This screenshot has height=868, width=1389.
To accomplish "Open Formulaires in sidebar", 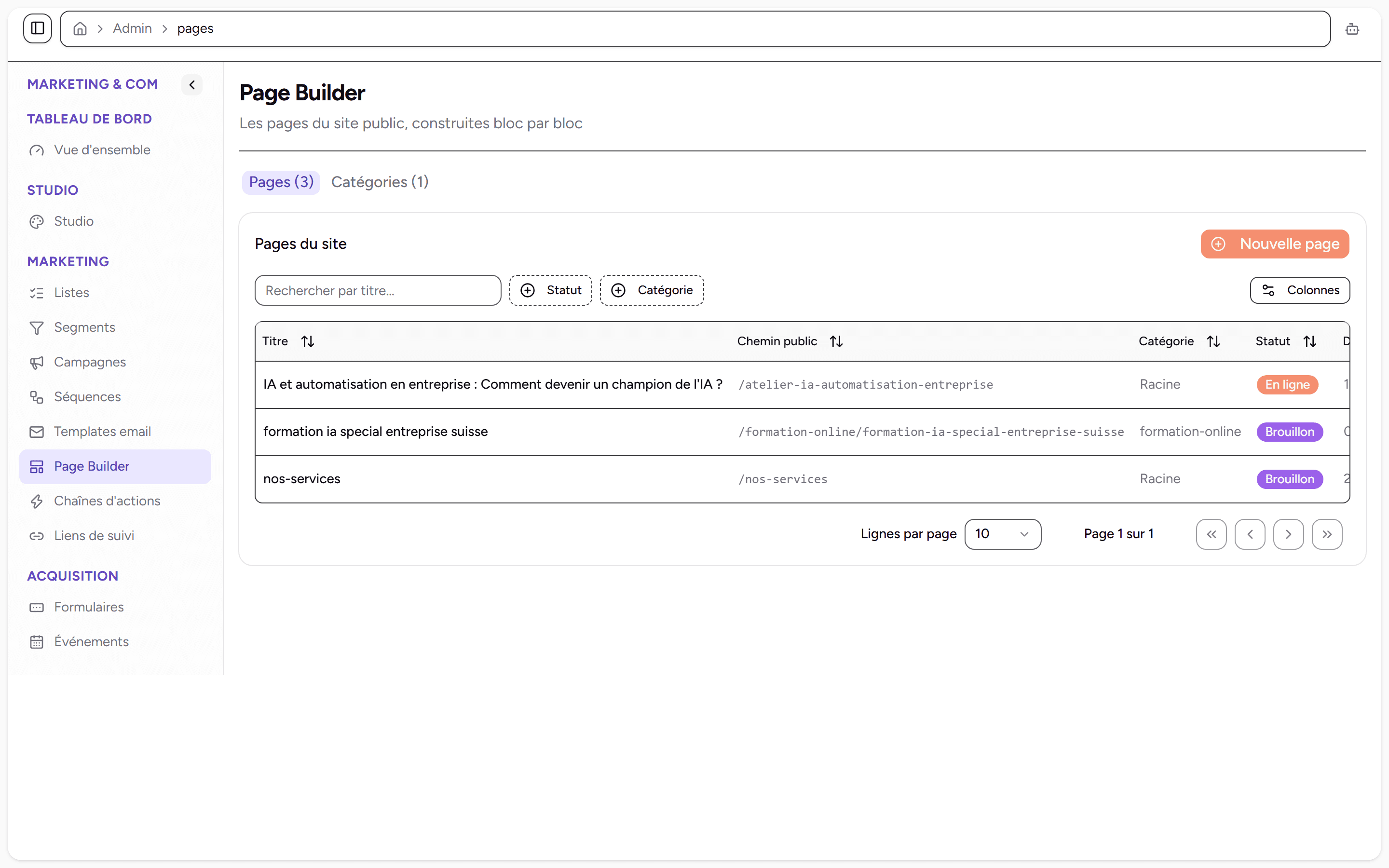I will (x=115, y=608).
